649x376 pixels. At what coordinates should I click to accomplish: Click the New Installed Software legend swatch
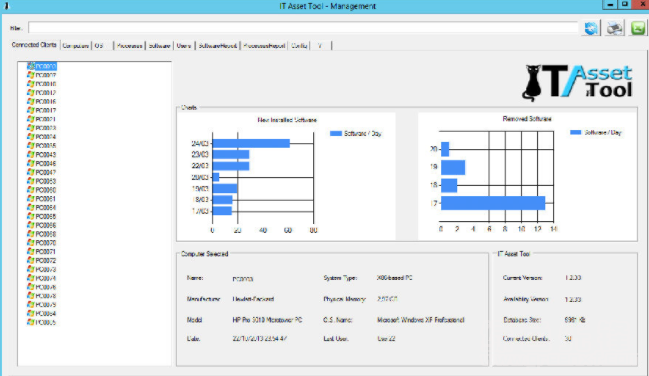click(x=336, y=133)
